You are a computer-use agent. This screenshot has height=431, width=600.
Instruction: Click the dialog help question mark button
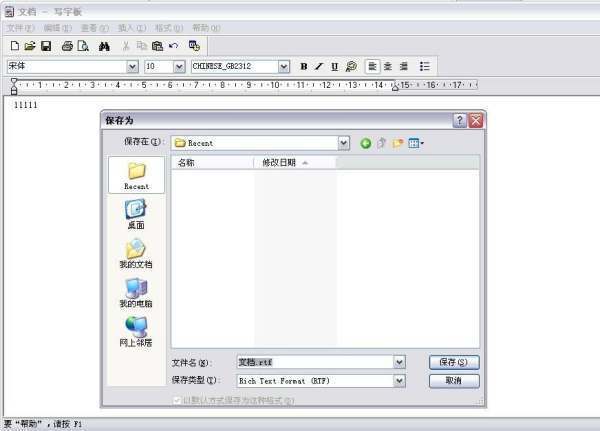click(x=459, y=121)
